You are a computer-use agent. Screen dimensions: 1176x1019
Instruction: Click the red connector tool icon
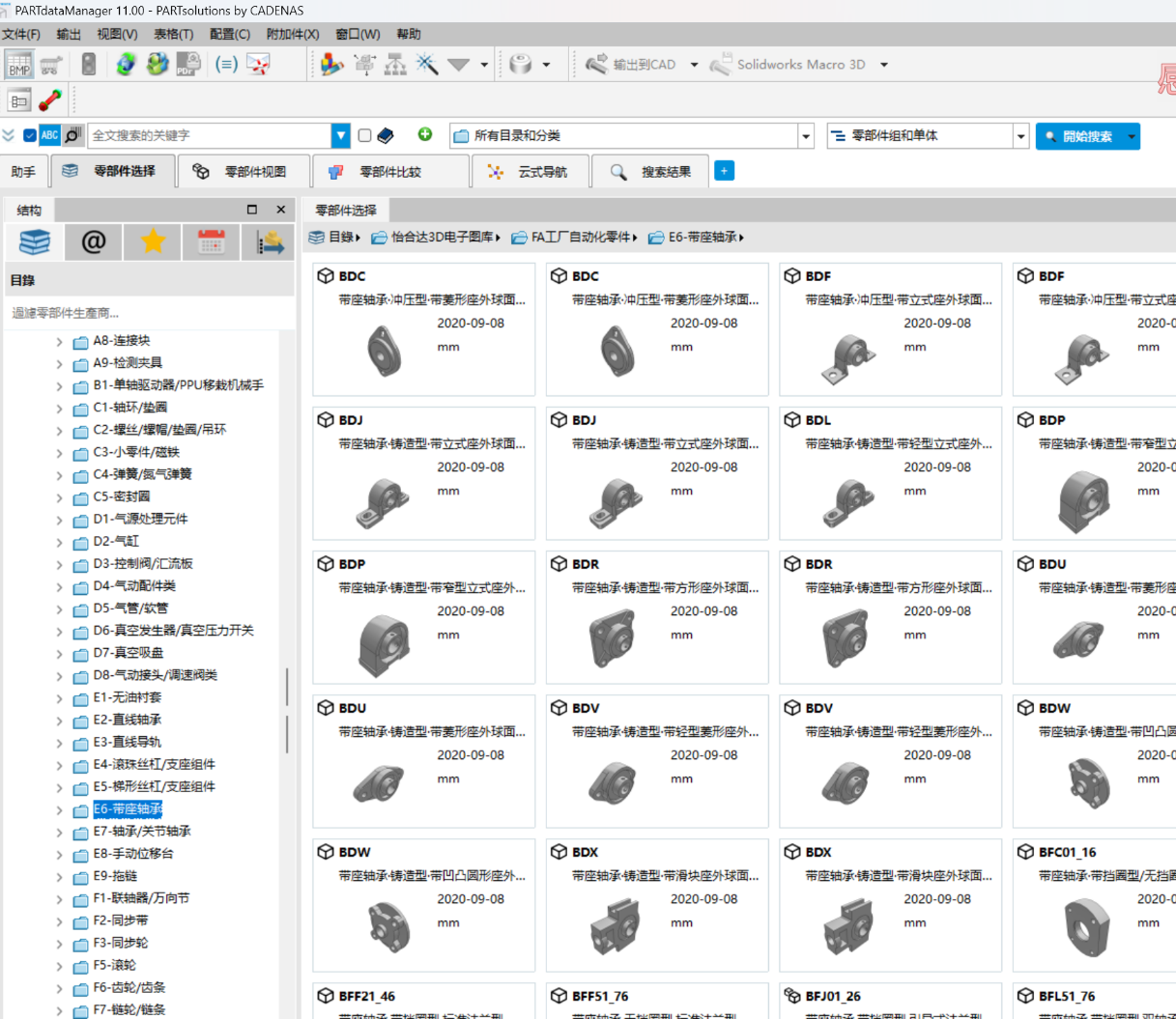tap(50, 99)
